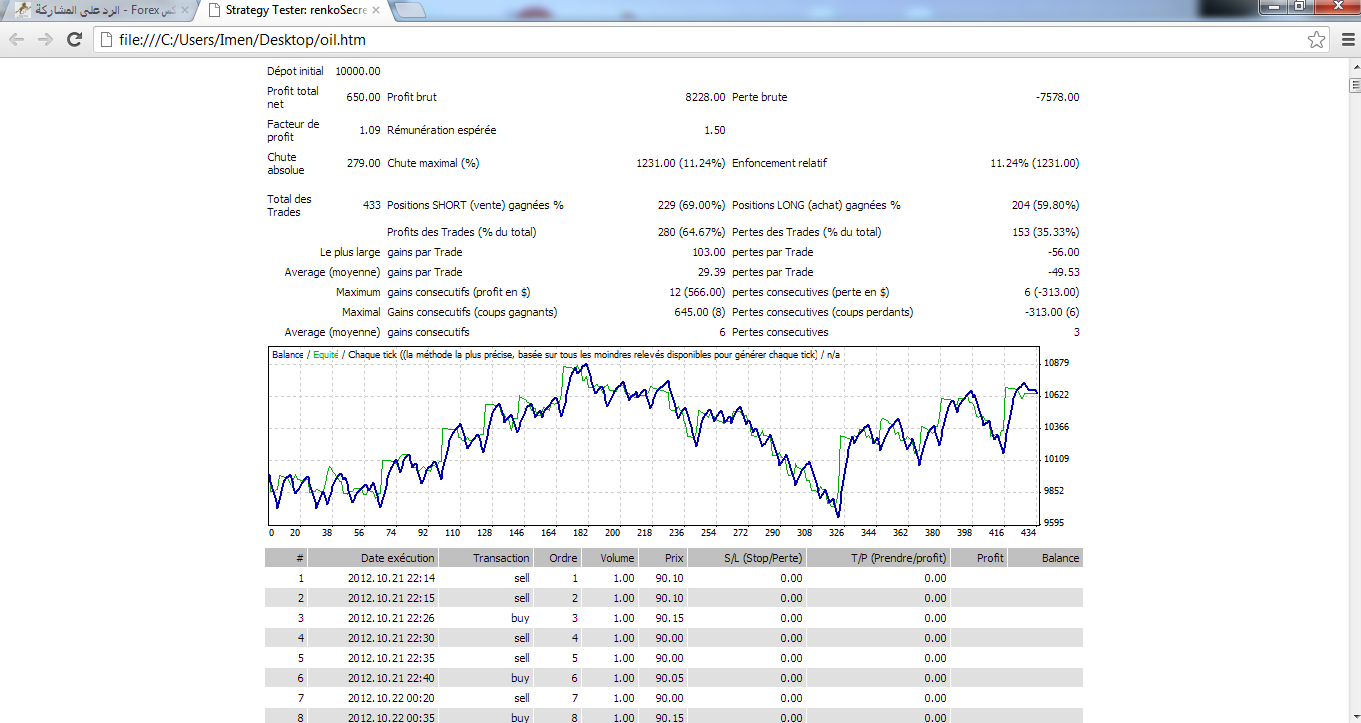Click the net profit value 650.00

(x=363, y=97)
